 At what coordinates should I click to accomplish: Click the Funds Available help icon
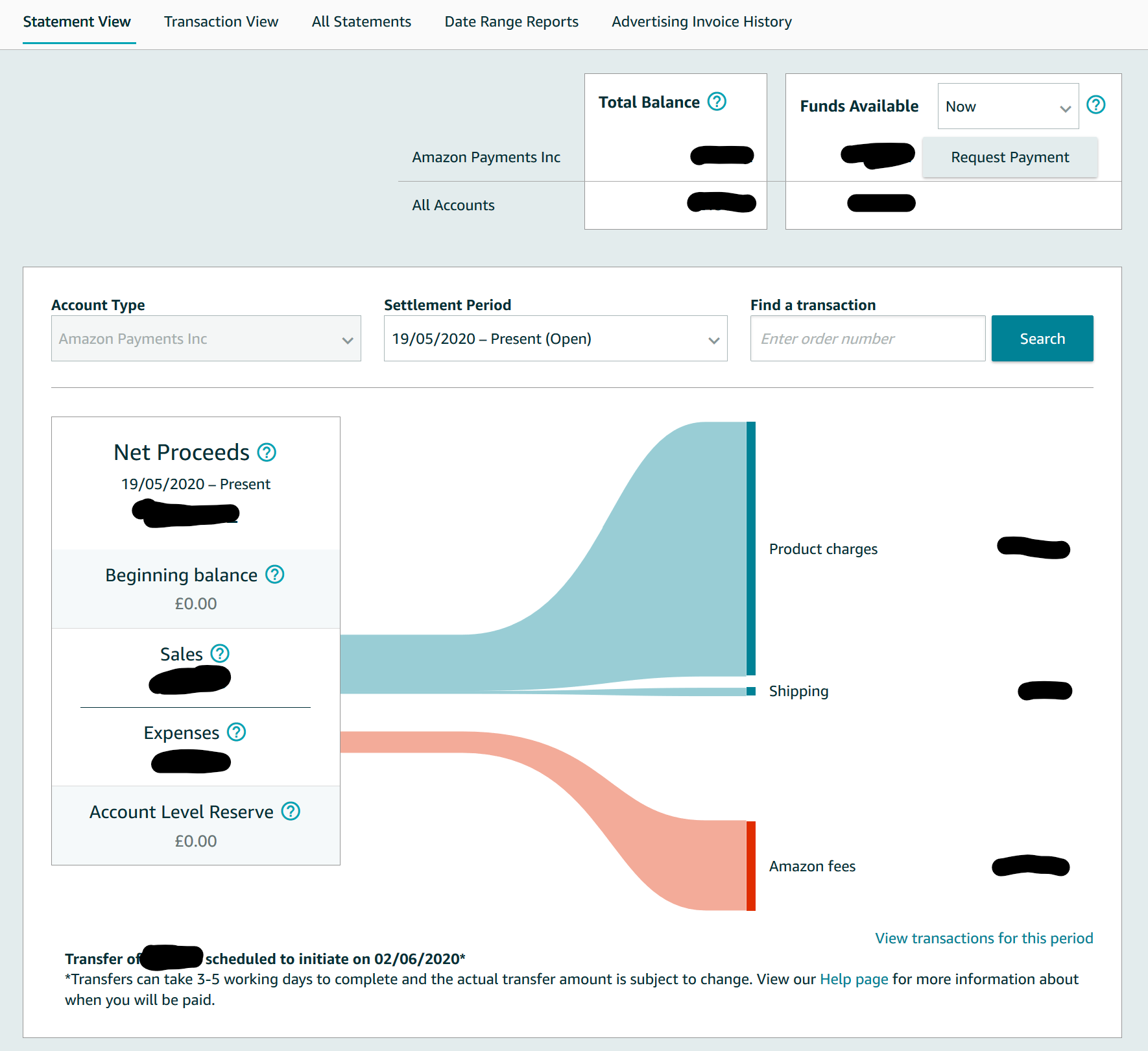click(x=1095, y=105)
